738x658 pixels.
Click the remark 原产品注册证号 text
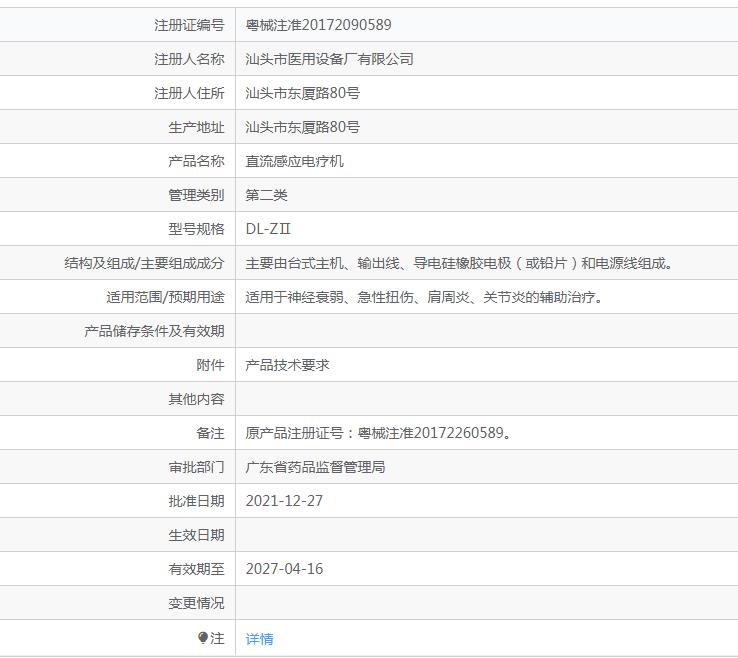(378, 433)
